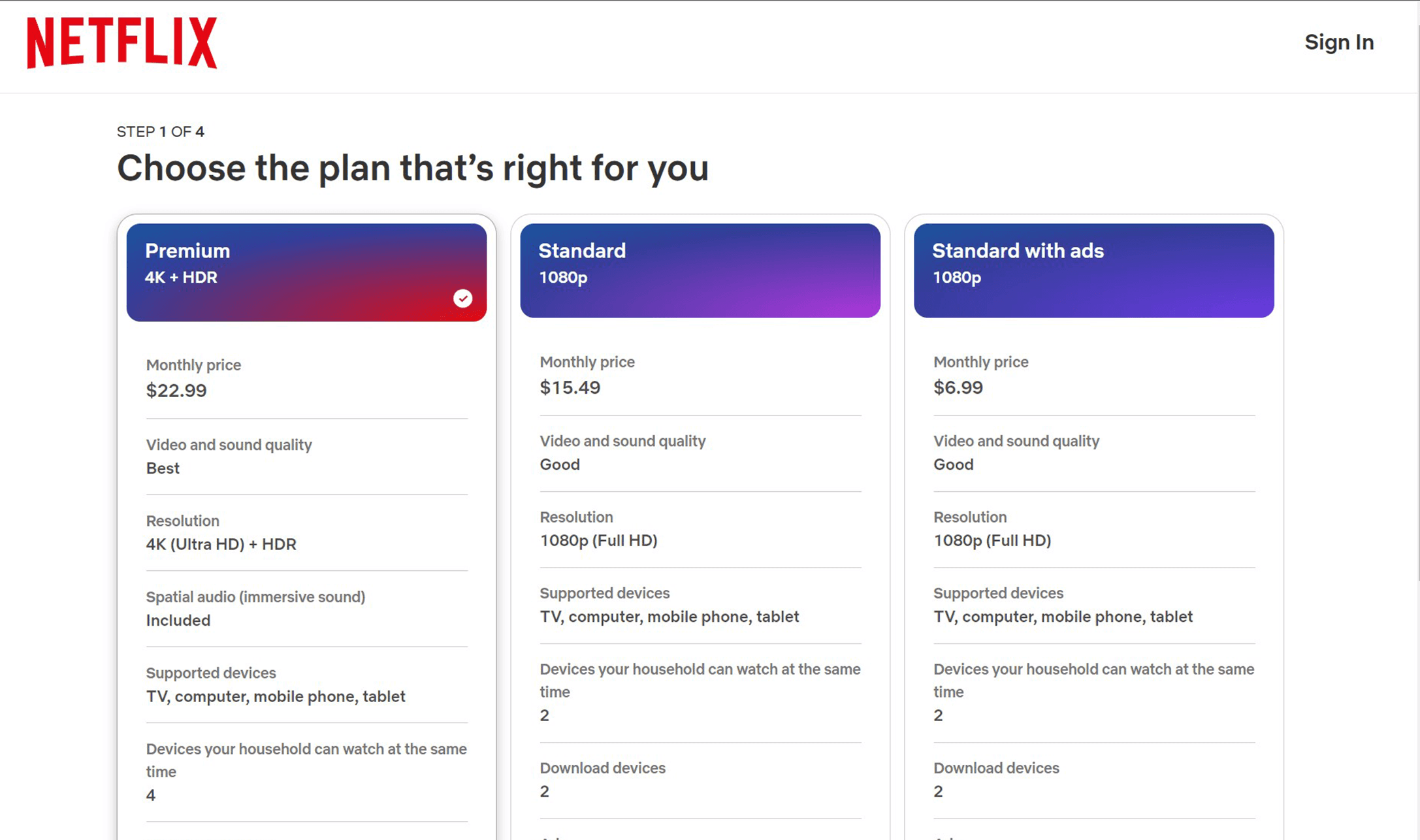Click the STEP 1 OF 4 indicator
The height and width of the screenshot is (840, 1420).
(161, 132)
